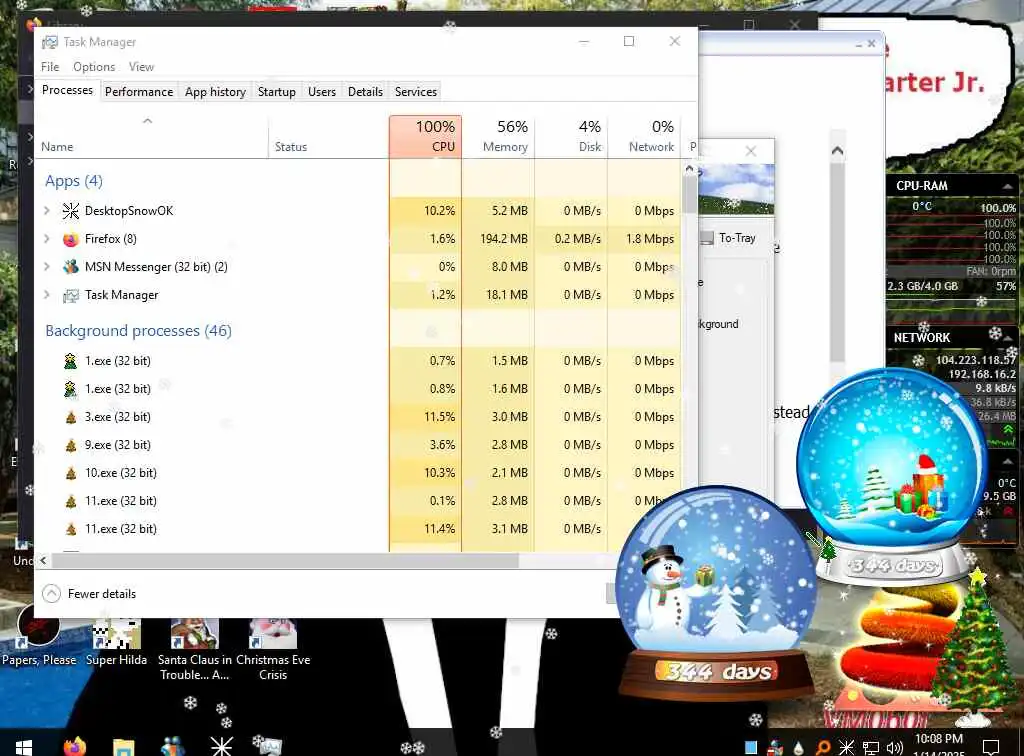Viewport: 1024px width, 756px height.
Task: Click the volume speaker tray icon
Action: pos(894,748)
